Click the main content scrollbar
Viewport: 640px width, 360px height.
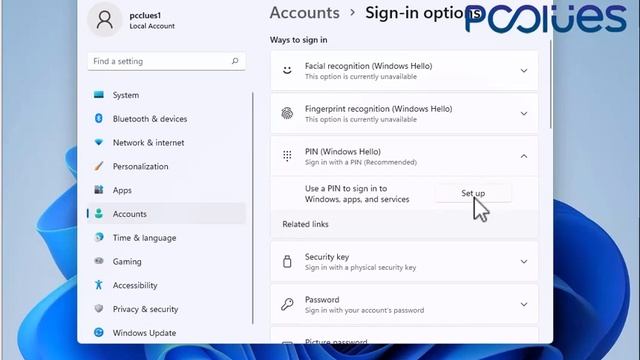551,84
